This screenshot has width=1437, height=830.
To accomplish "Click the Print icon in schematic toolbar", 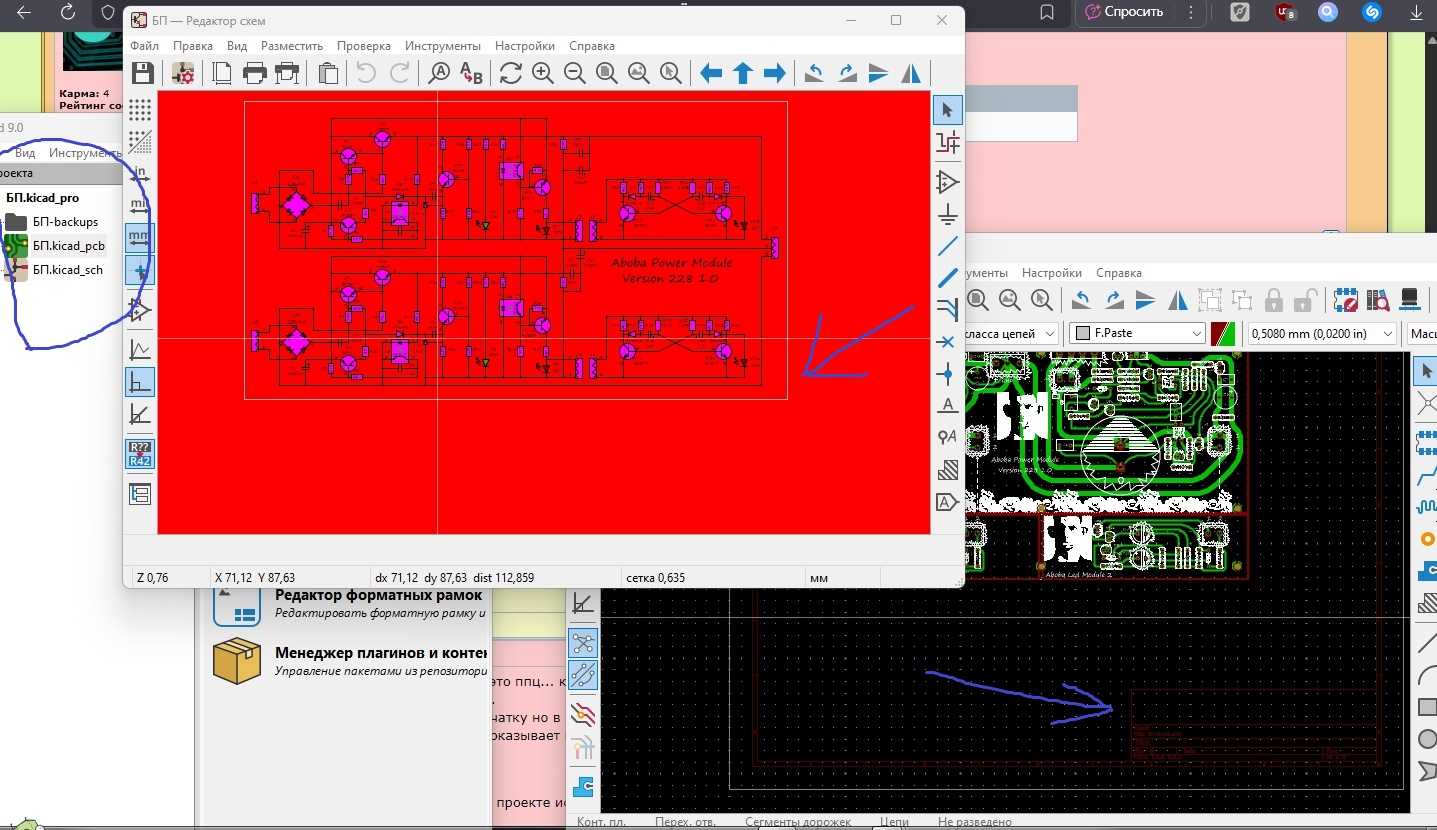I will (x=255, y=73).
